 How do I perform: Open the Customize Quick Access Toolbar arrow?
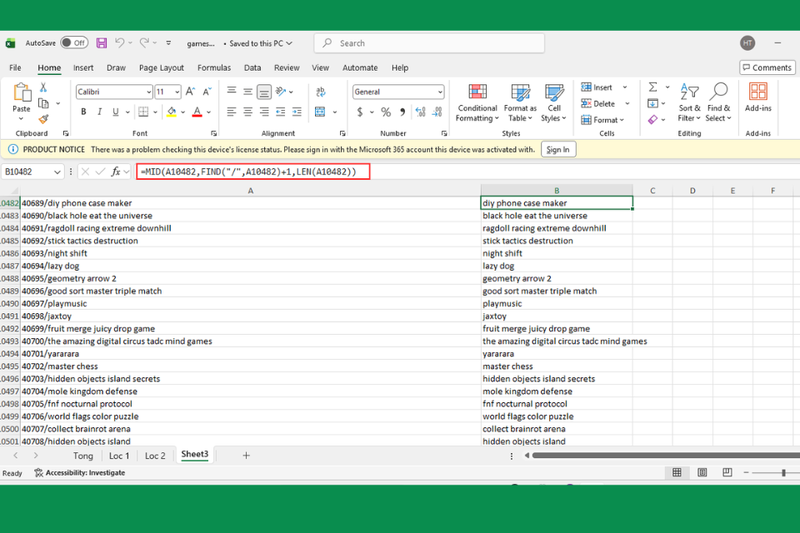[x=168, y=43]
